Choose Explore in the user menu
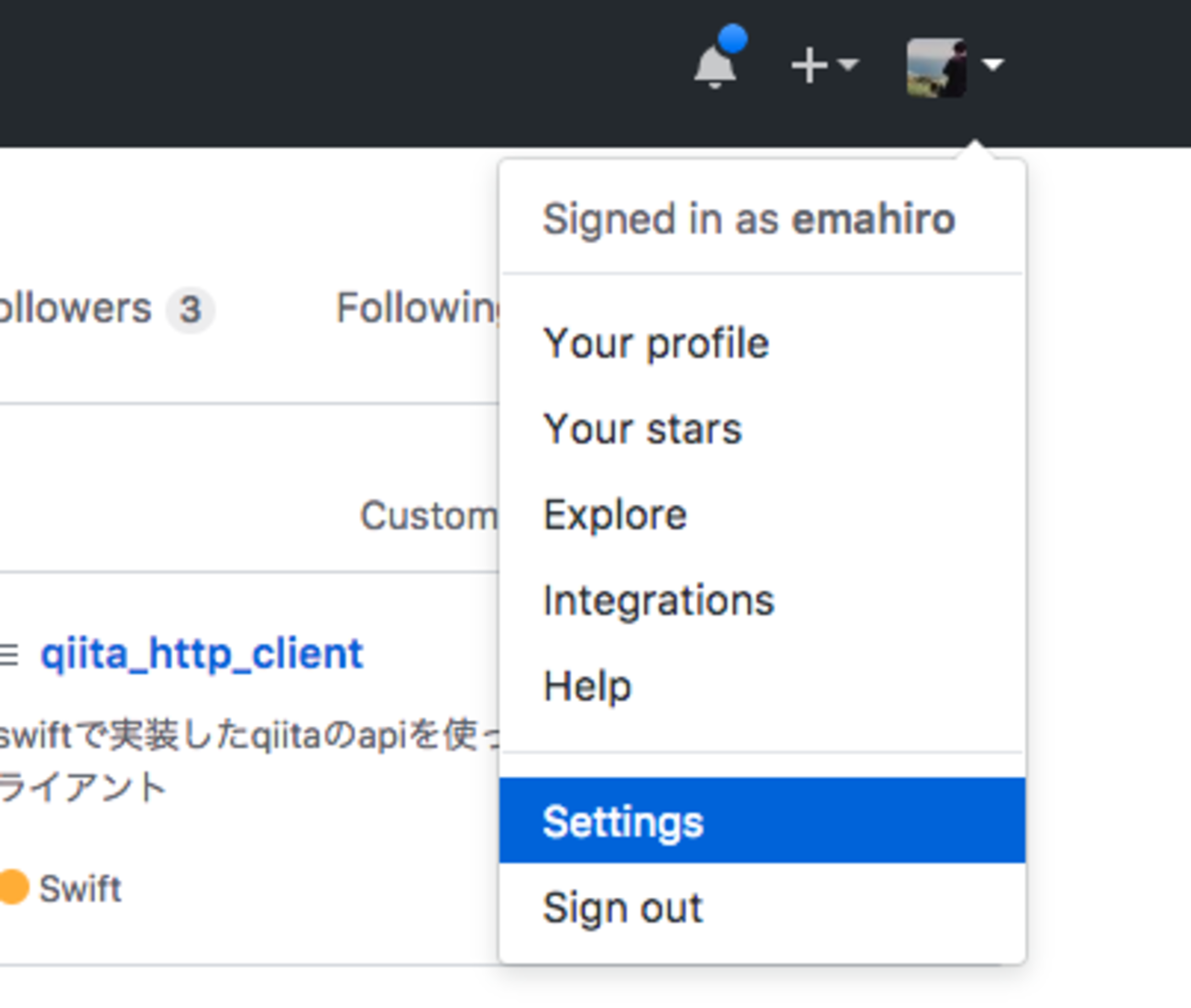 [x=615, y=515]
